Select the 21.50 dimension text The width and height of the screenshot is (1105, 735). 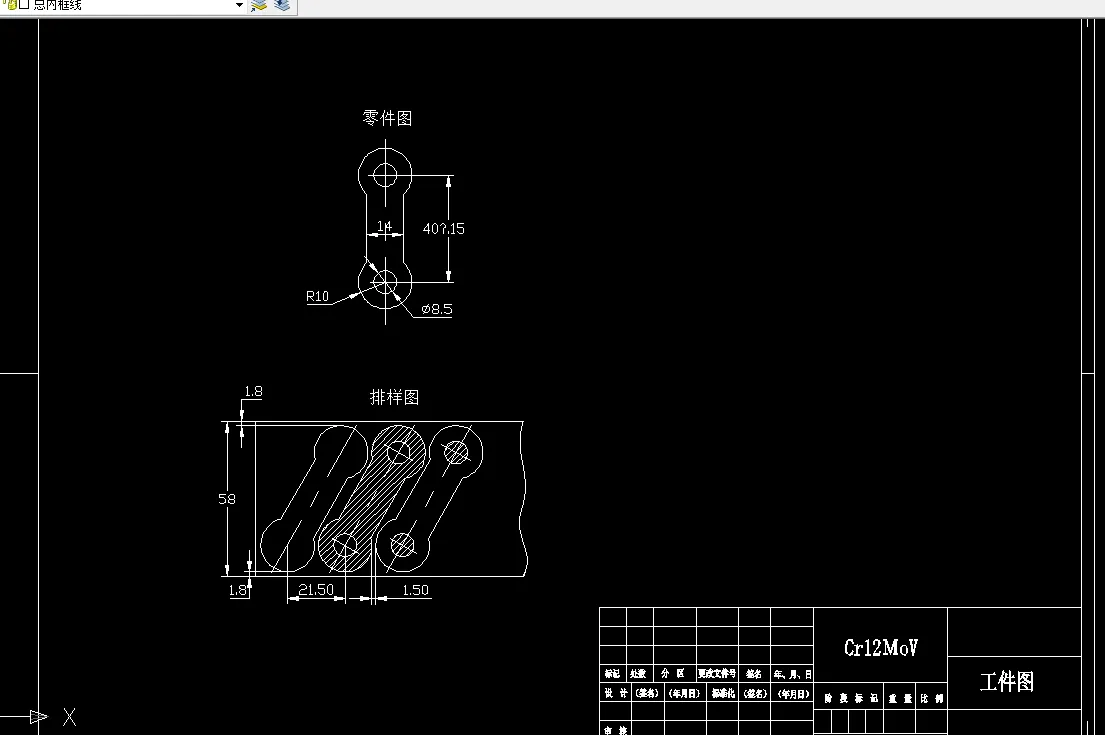[x=315, y=590]
